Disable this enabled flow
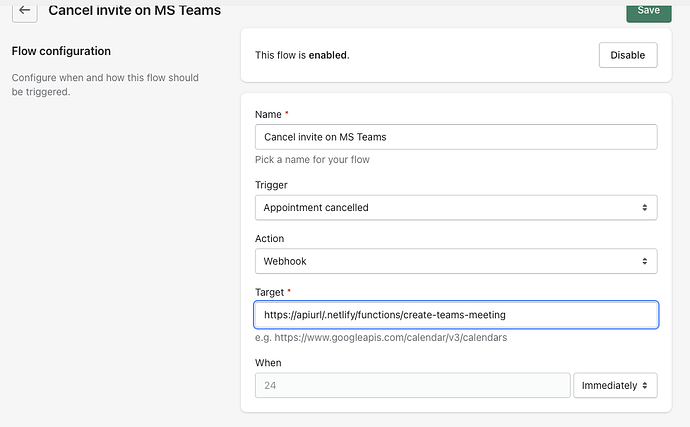This screenshot has width=690, height=427. coord(628,55)
